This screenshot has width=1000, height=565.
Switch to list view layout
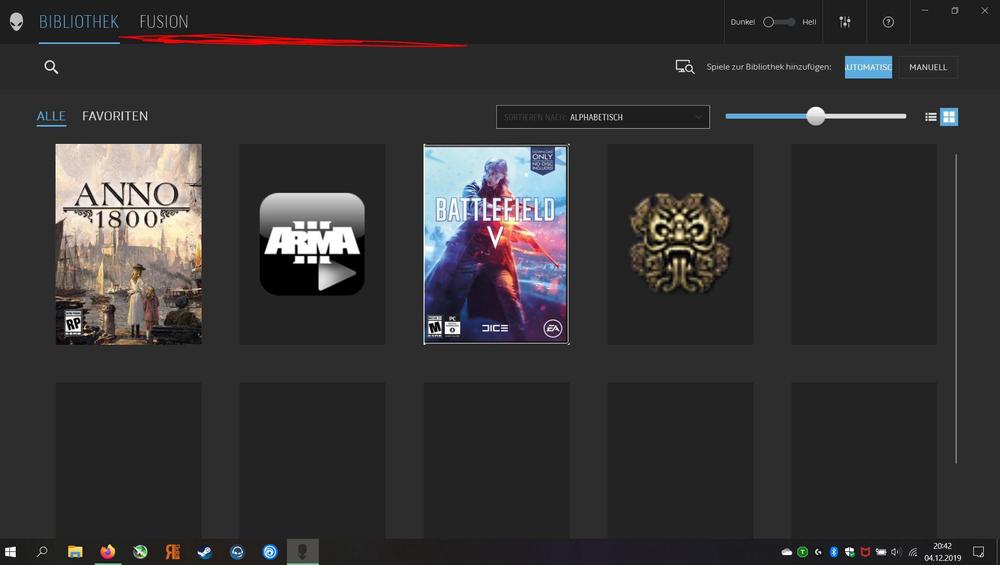coord(931,117)
